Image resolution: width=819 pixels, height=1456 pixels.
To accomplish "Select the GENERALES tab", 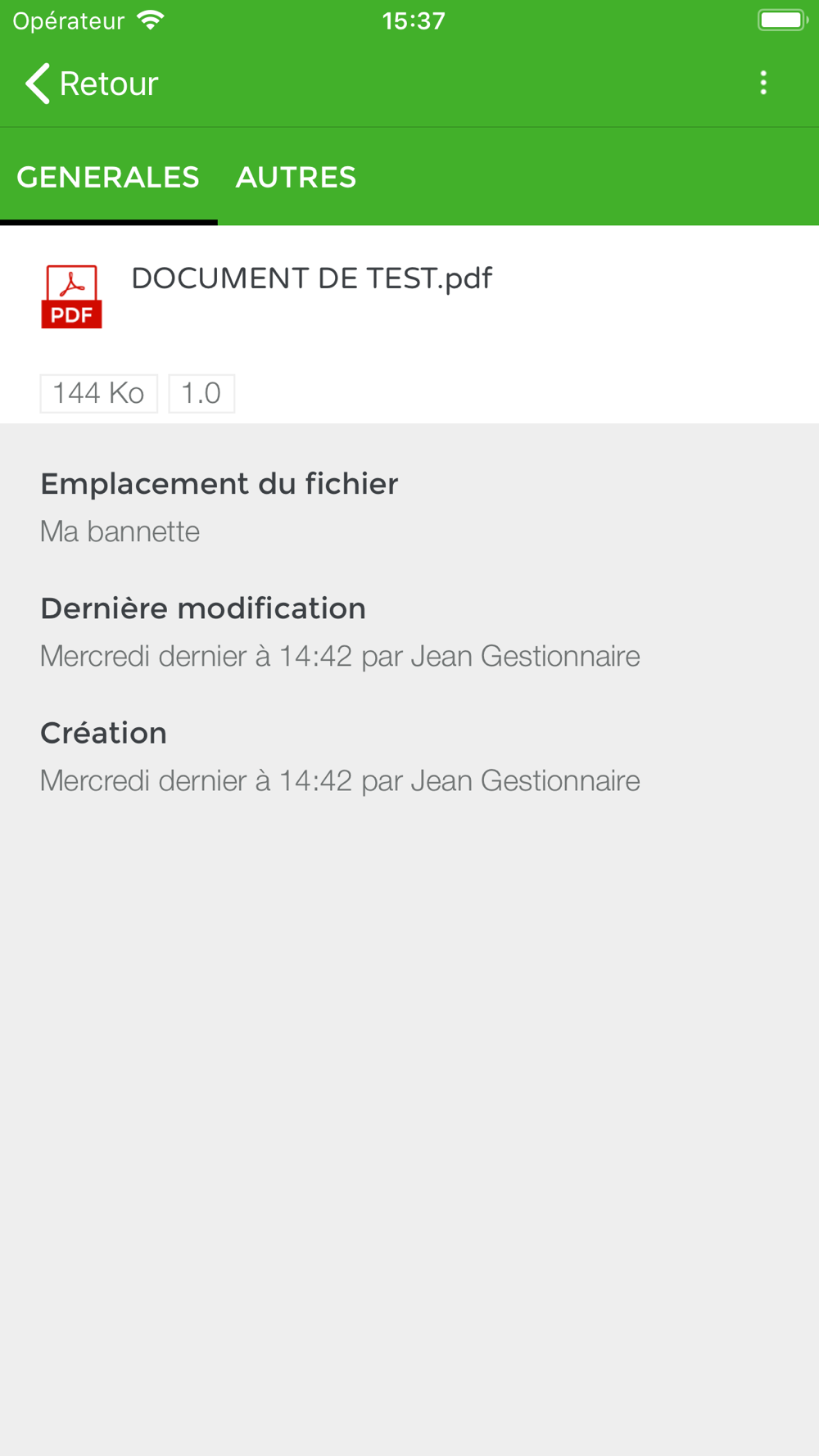I will [108, 177].
